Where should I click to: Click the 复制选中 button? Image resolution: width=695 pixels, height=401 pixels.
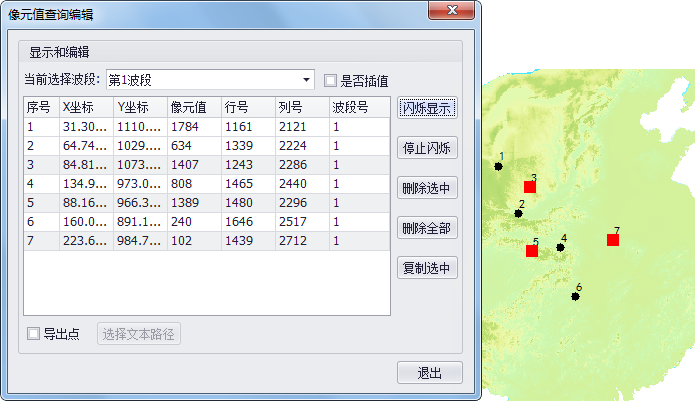pyautogui.click(x=427, y=268)
